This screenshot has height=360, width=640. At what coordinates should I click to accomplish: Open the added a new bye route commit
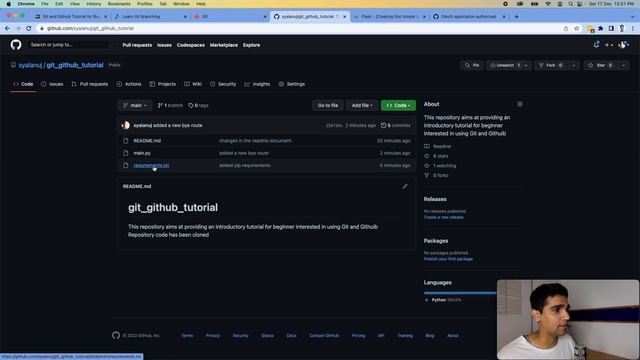(178, 125)
